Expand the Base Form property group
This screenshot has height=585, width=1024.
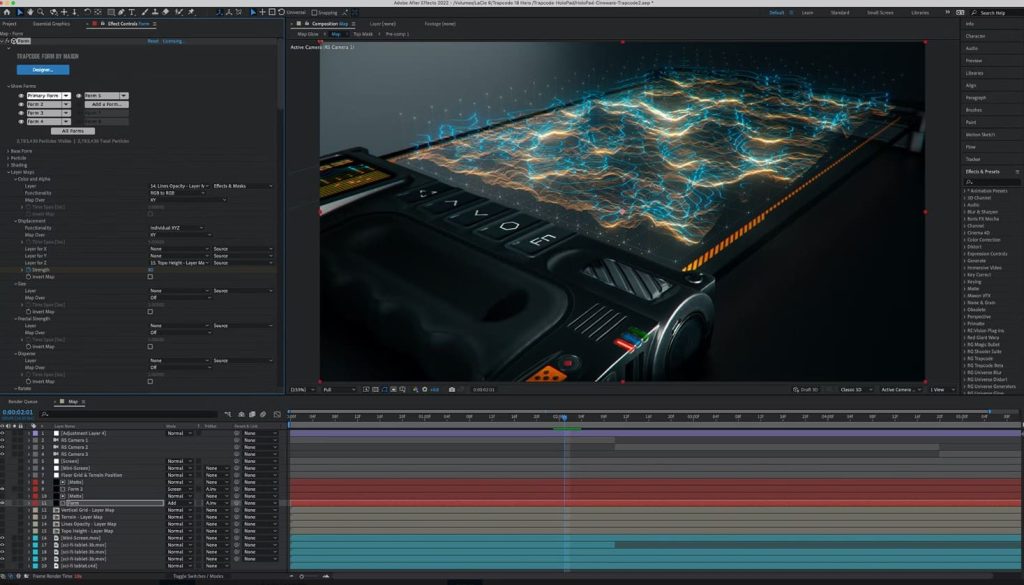click(8, 150)
